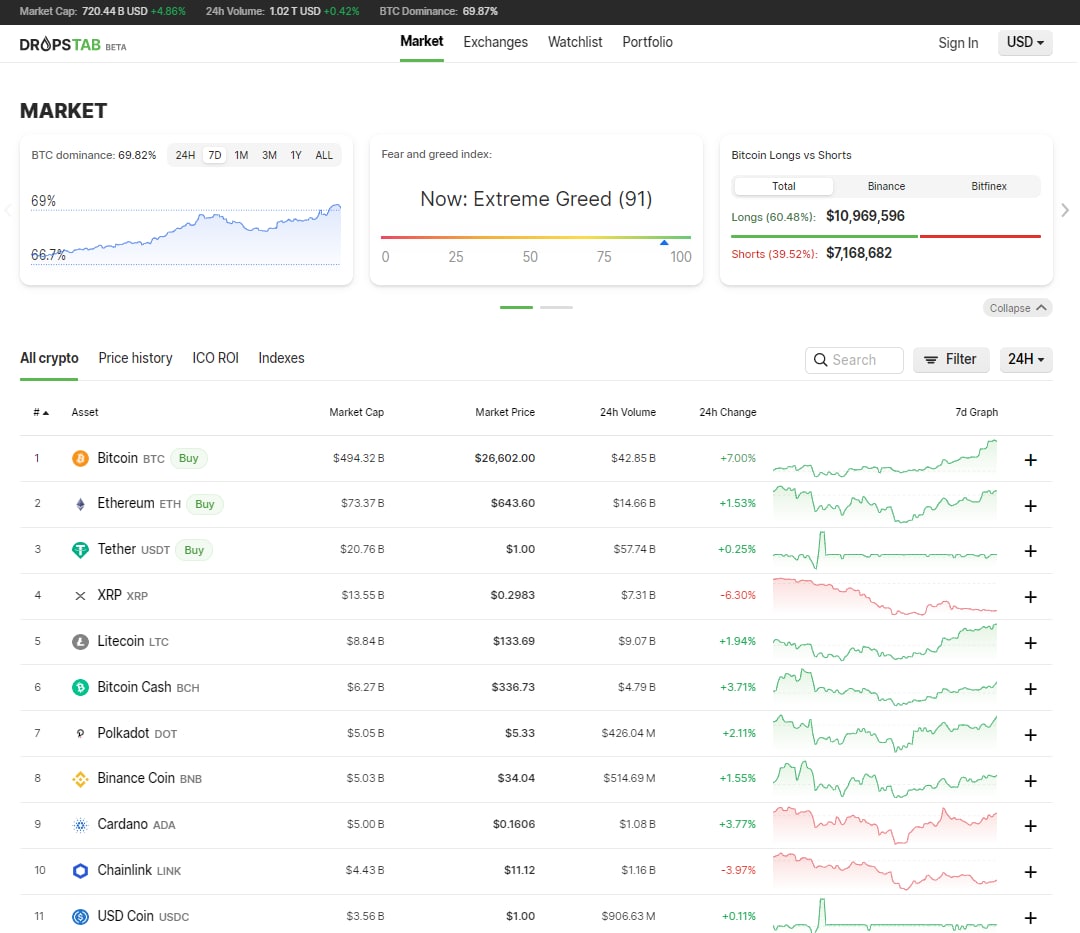
Task: Add Litecoin to watchlist with plus icon
Action: tap(1030, 643)
